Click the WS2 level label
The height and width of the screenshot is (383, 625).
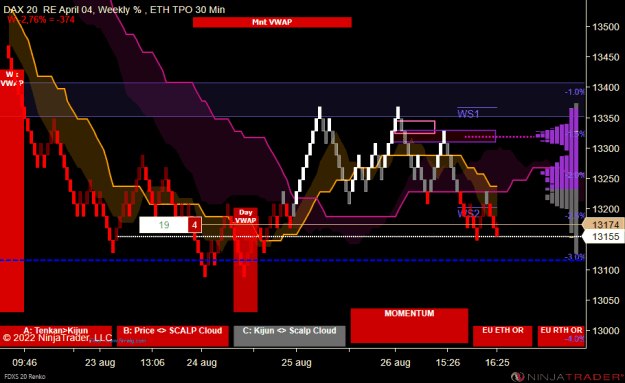click(x=468, y=213)
